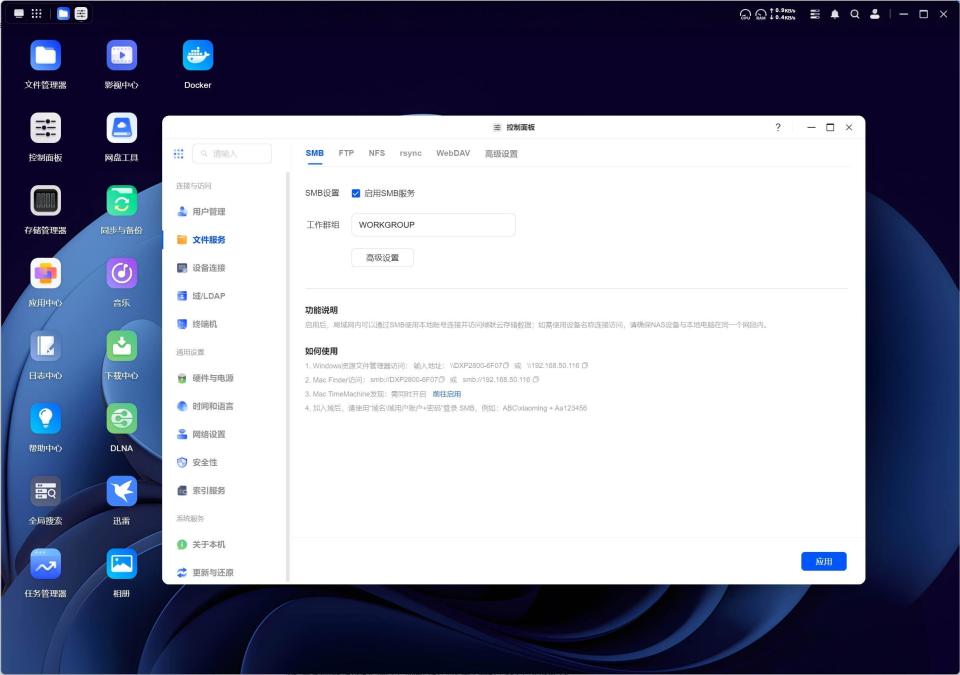The image size is (960, 675).
Task: Launch the 迅雷 app
Action: (121, 491)
